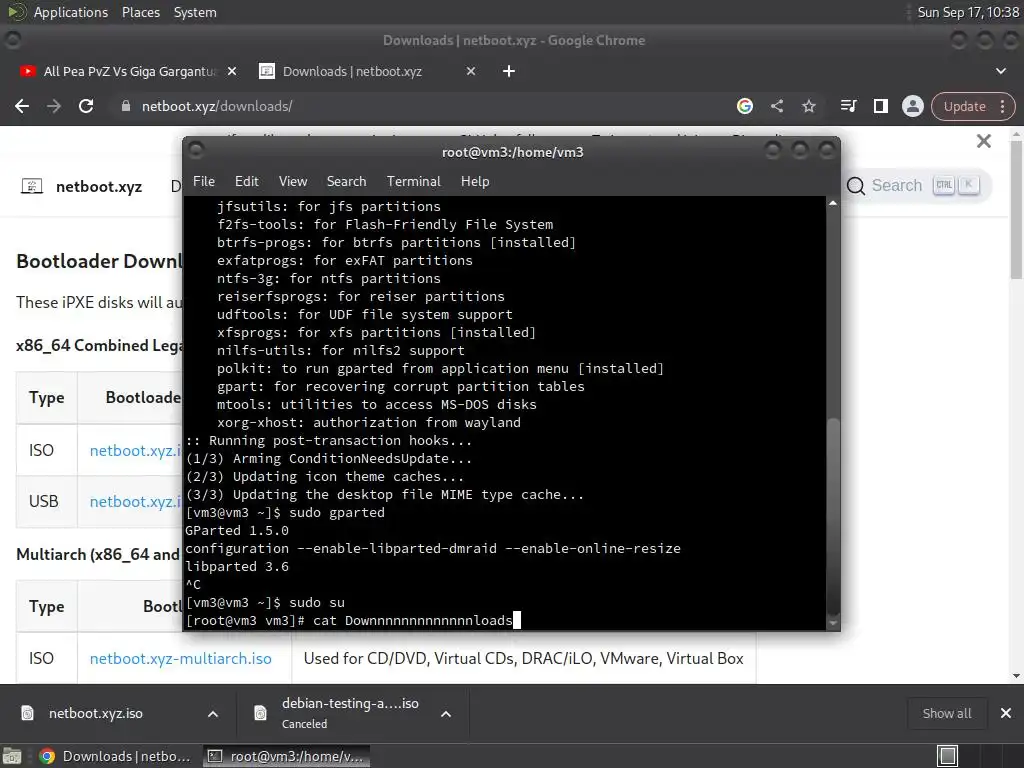Open the netboot.xyz home link
Screen dimensions: 1024x768
(99, 187)
